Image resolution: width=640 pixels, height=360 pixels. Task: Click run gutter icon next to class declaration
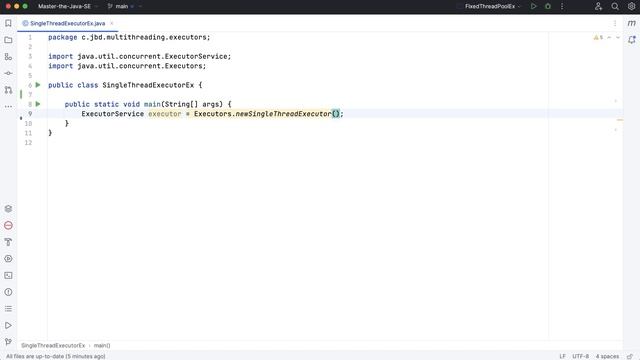(x=38, y=85)
